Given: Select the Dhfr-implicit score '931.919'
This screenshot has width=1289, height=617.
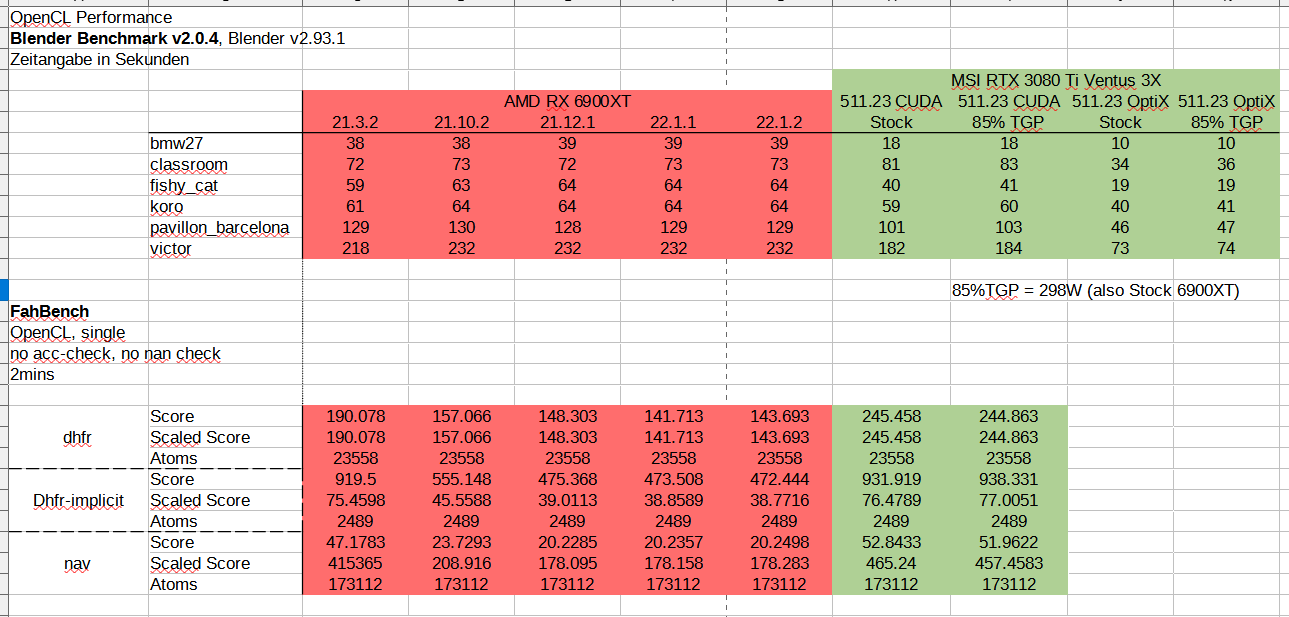Looking at the screenshot, I should click(x=891, y=479).
